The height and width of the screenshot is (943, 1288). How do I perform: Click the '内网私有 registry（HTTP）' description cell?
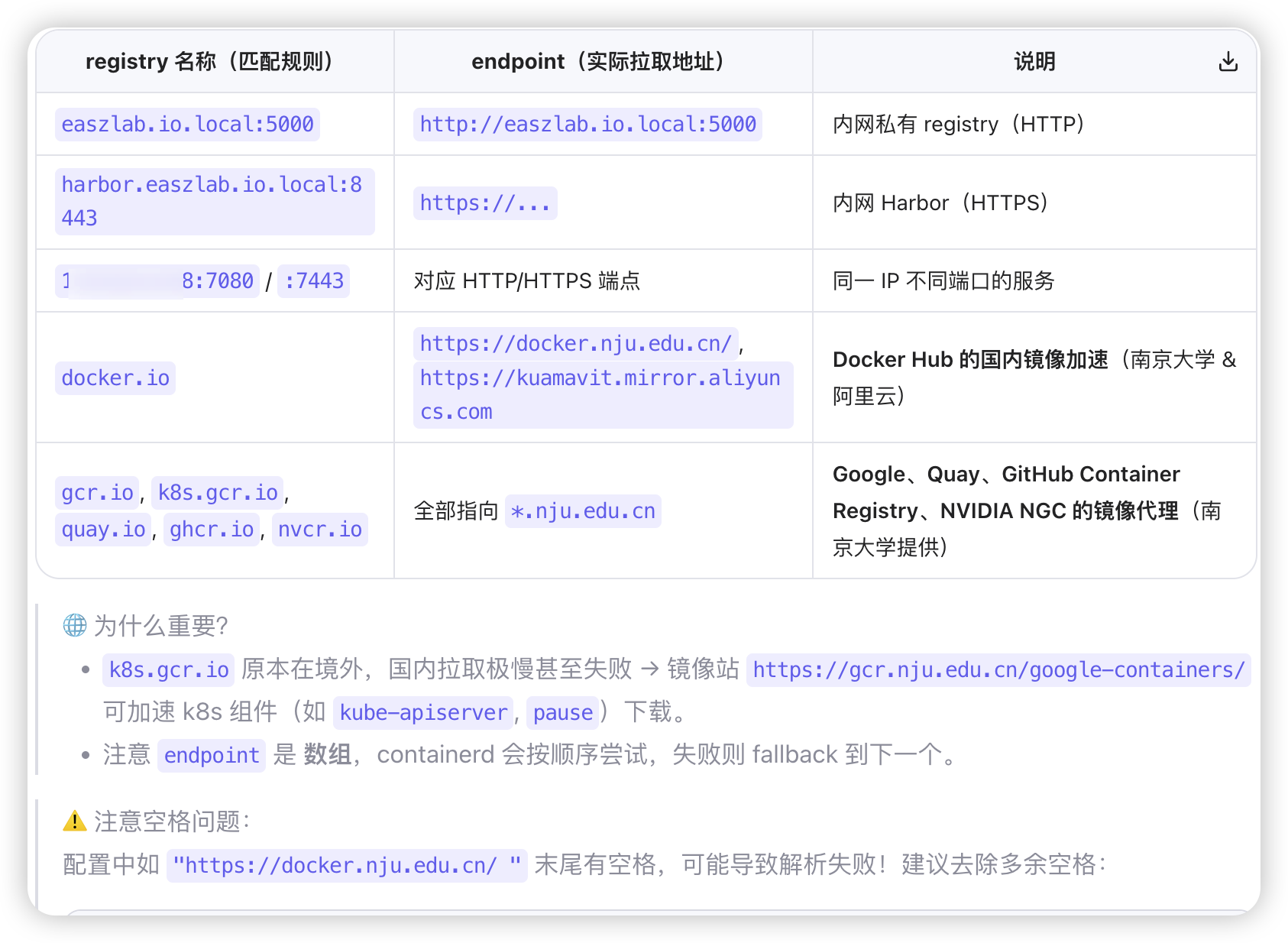pyautogui.click(x=964, y=124)
